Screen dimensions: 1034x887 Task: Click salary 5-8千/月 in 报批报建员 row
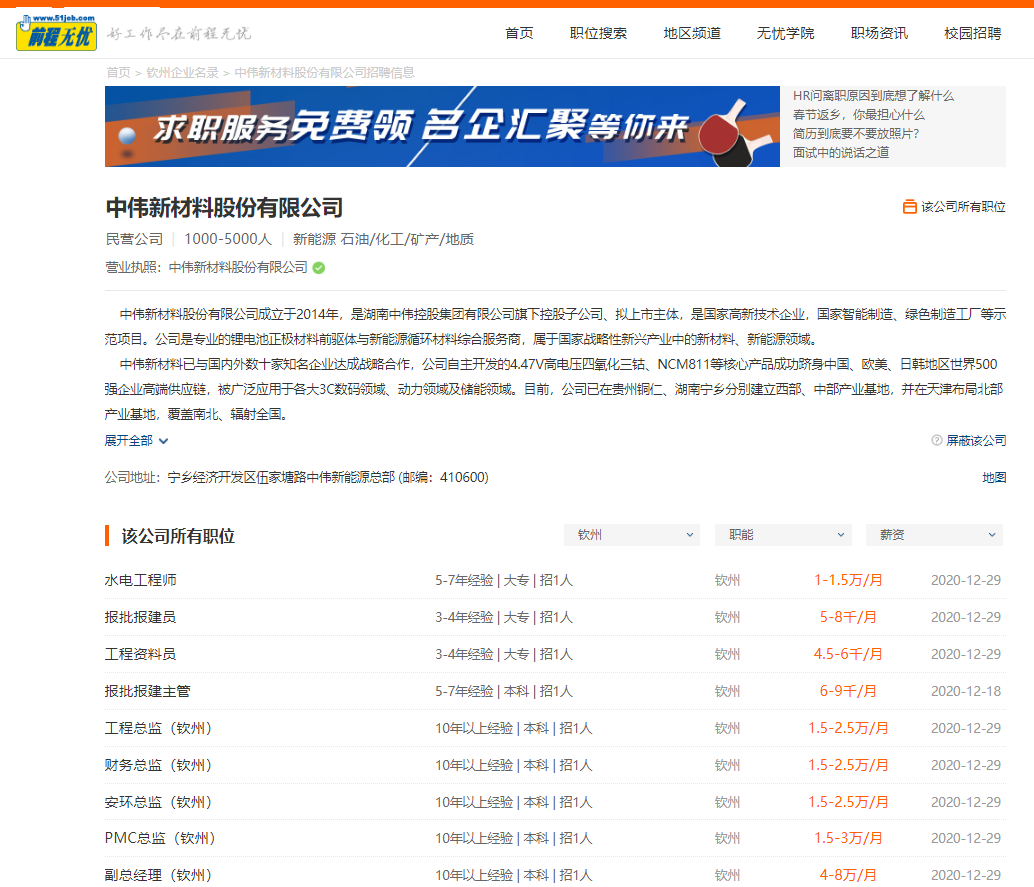click(848, 617)
